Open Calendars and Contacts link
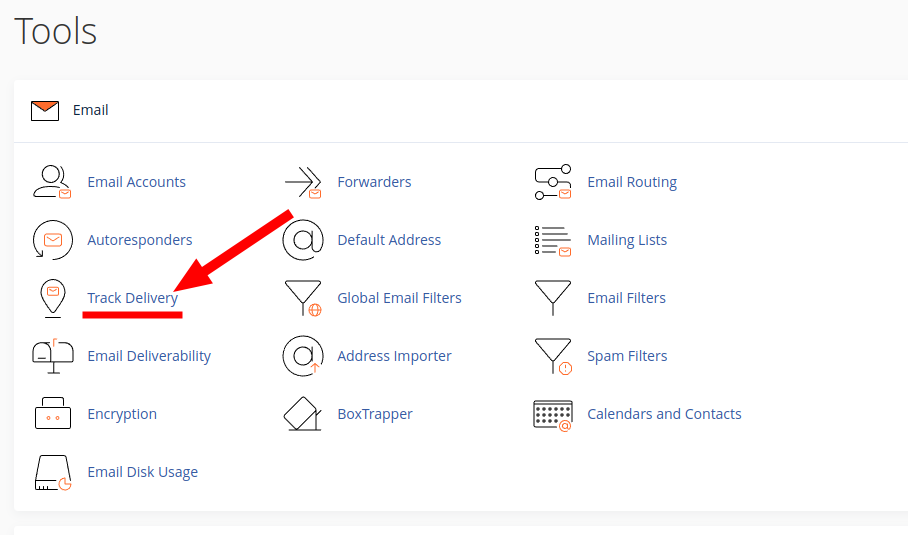Screen dimensions: 908x535 coord(664,414)
